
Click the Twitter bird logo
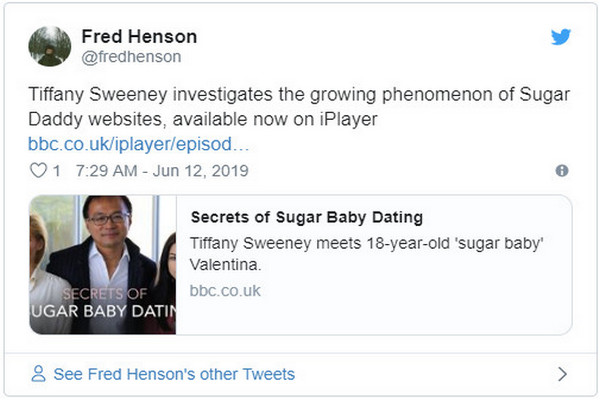pos(561,37)
